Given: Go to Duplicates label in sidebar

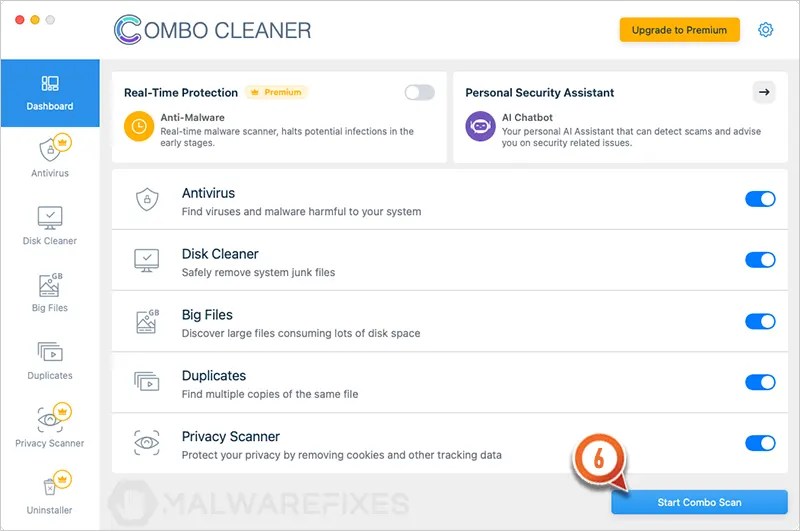Looking at the screenshot, I should click(50, 375).
